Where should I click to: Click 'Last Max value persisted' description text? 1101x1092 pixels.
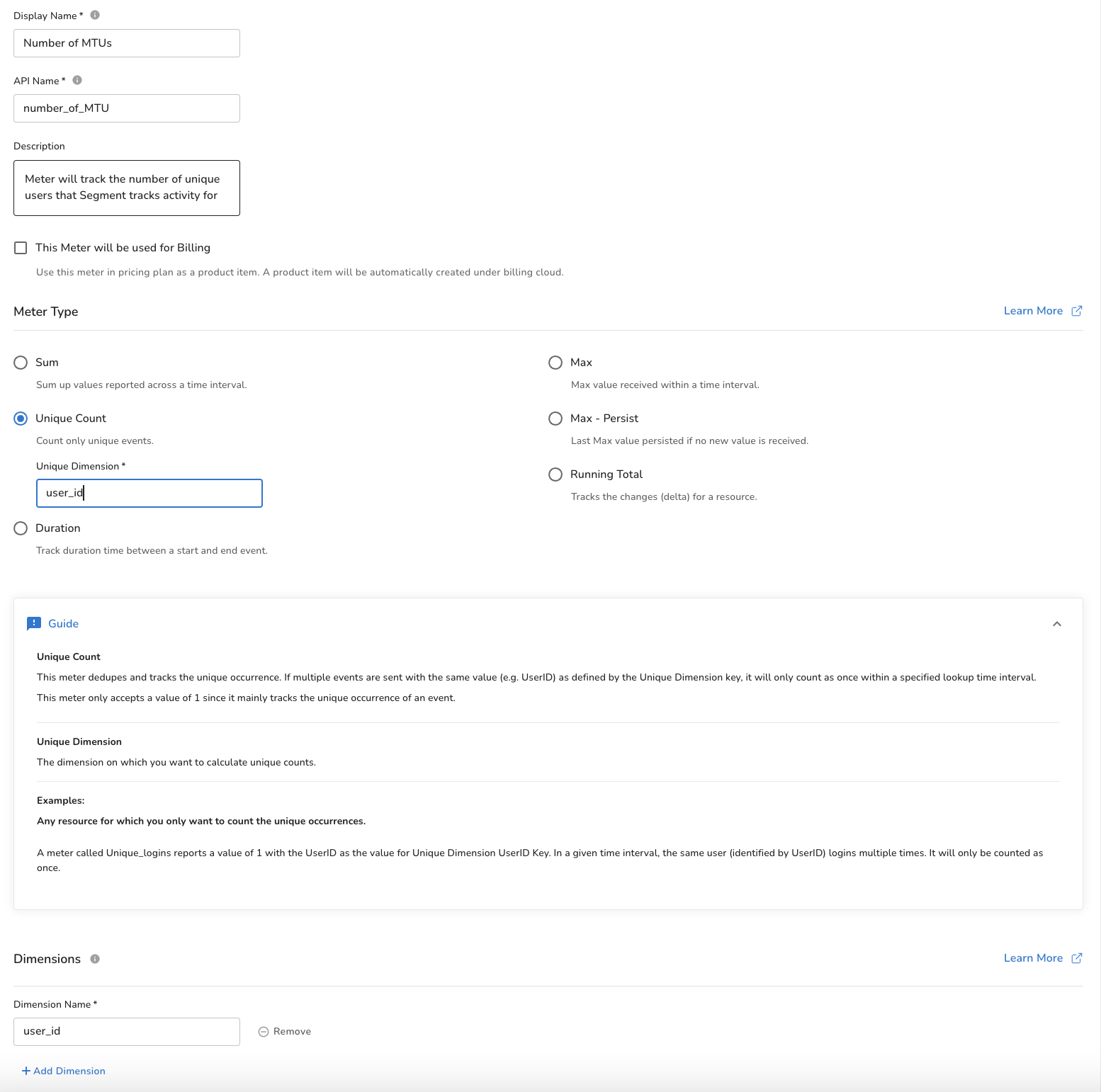[689, 440]
